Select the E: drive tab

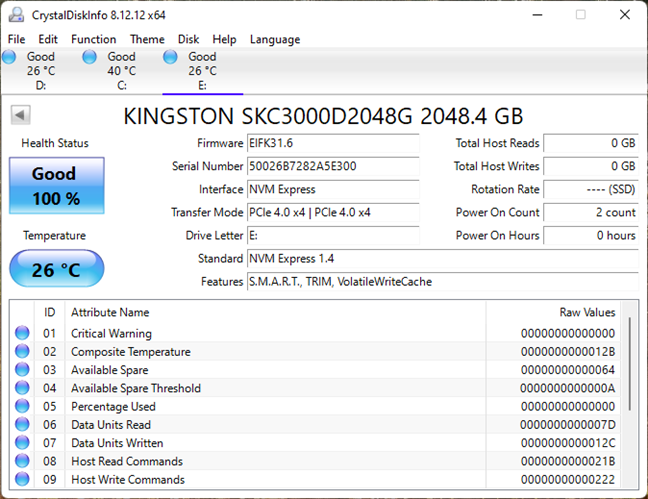[202, 71]
